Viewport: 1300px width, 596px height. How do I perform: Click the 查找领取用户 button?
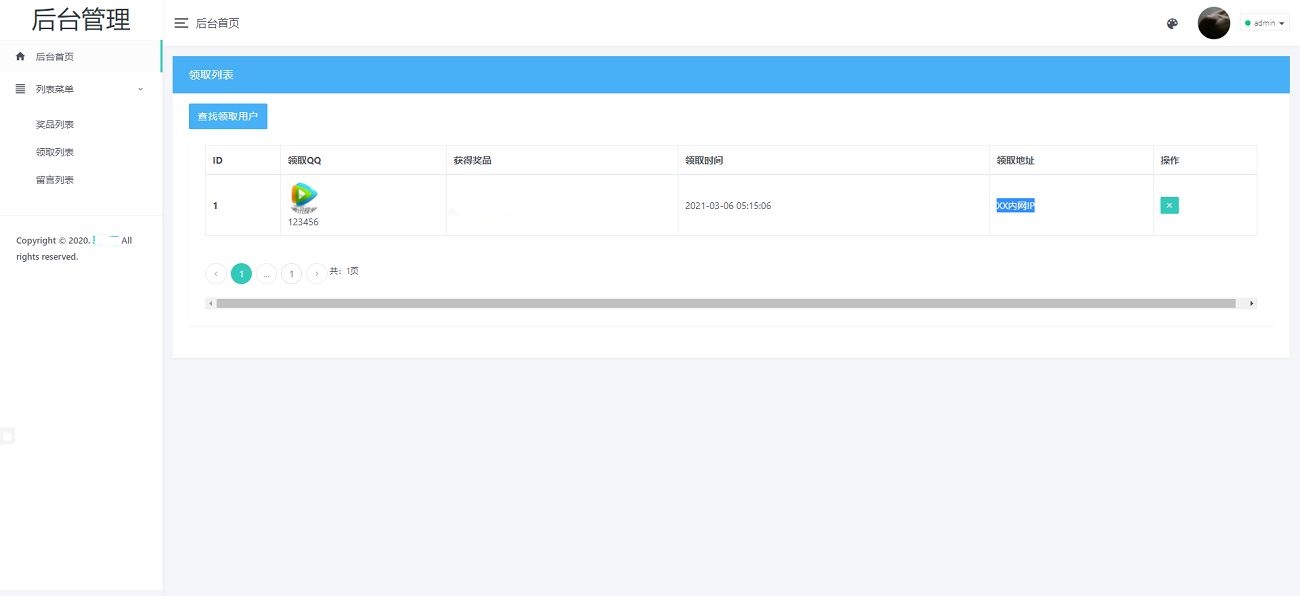pyautogui.click(x=228, y=117)
